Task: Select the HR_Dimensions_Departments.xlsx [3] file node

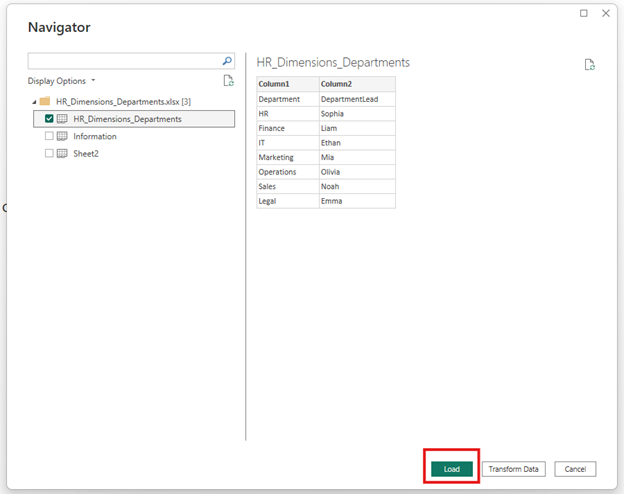Action: [123, 102]
